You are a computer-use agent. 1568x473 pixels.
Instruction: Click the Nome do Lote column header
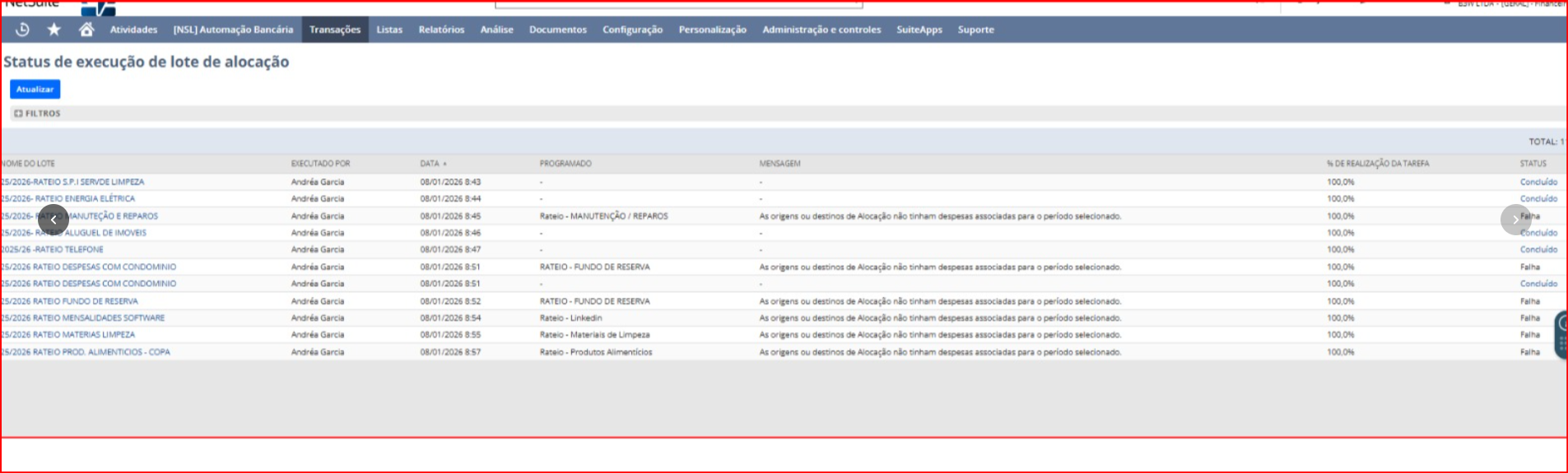tap(29, 164)
